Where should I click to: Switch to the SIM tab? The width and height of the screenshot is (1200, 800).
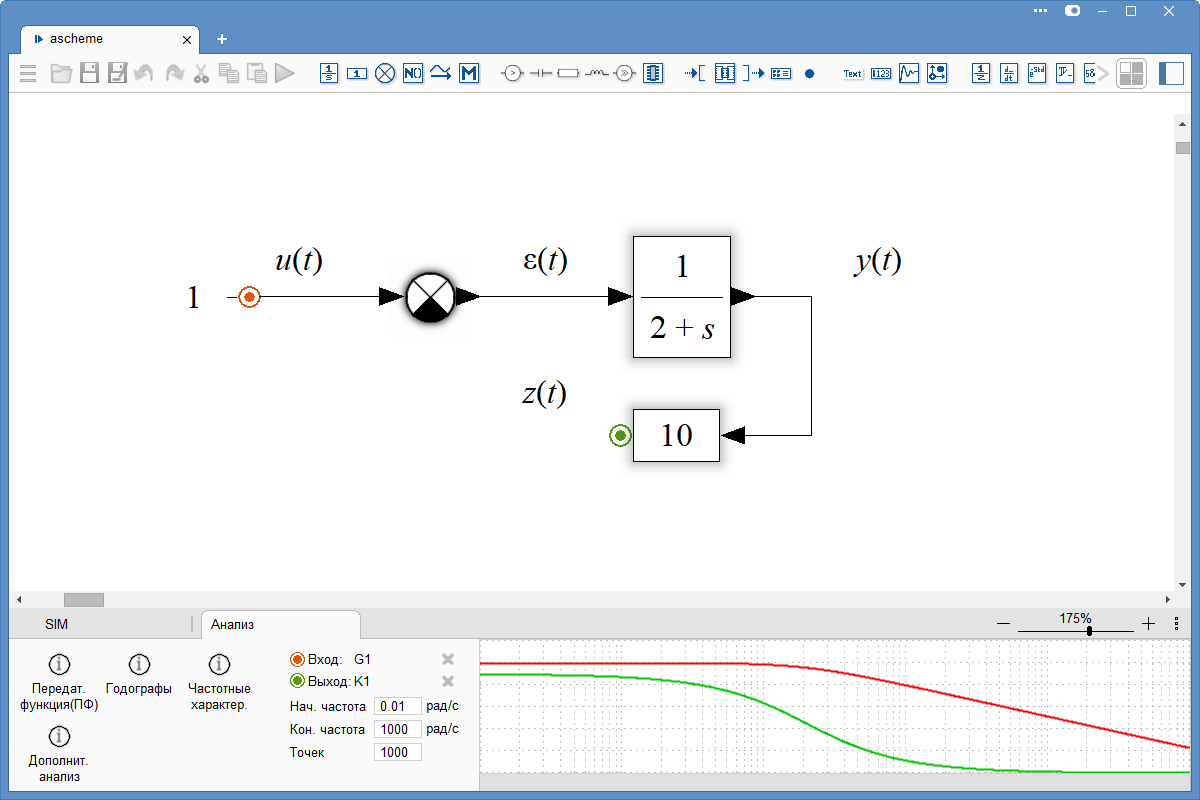pyautogui.click(x=56, y=624)
